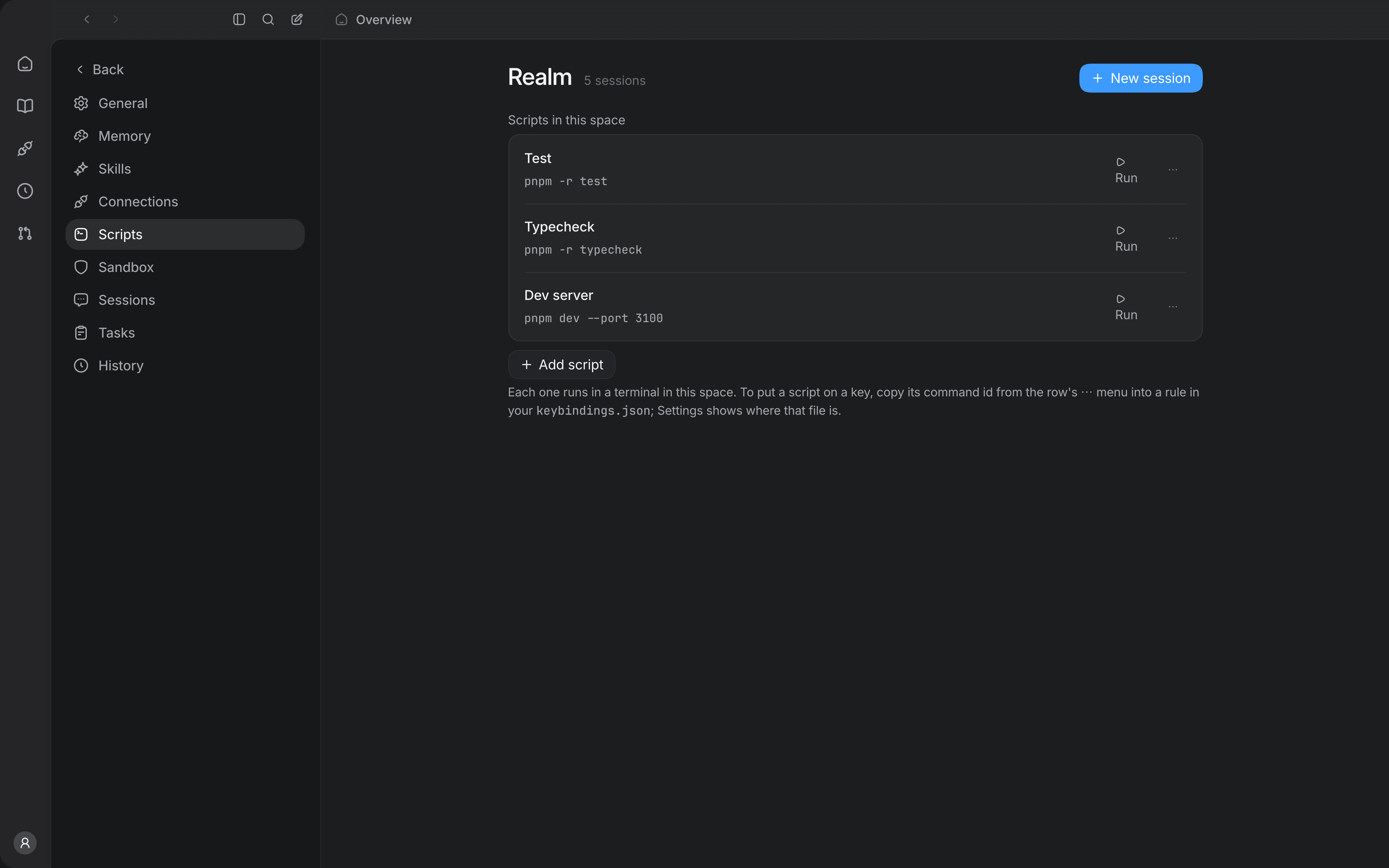Open the home icon in left rail
Viewport: 1389px width, 868px height.
click(x=25, y=64)
